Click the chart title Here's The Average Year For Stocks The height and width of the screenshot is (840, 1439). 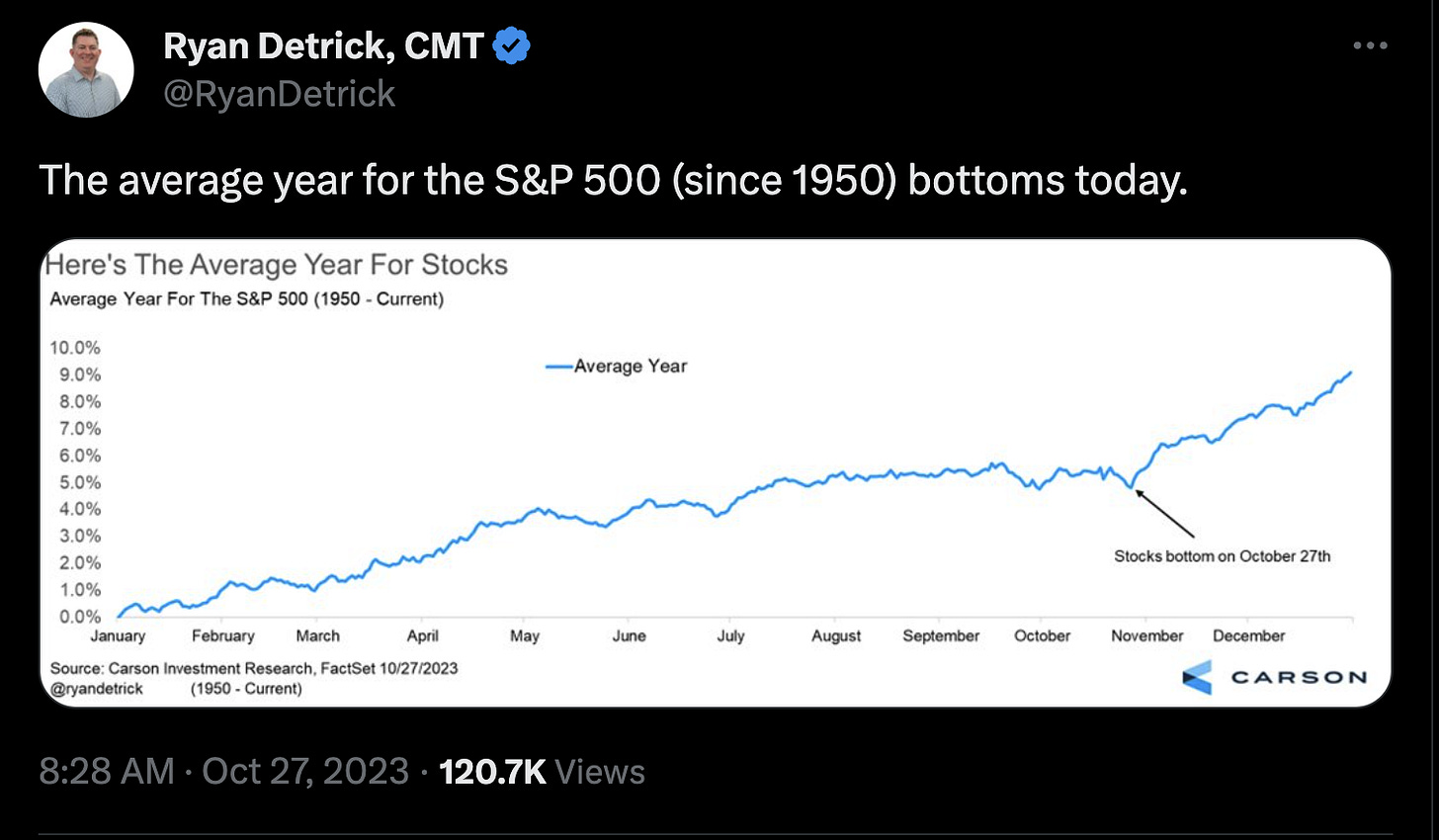(277, 265)
